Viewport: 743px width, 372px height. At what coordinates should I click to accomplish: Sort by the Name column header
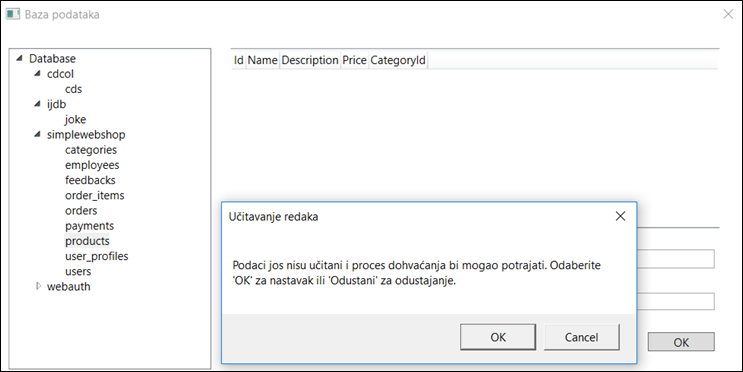coord(263,60)
